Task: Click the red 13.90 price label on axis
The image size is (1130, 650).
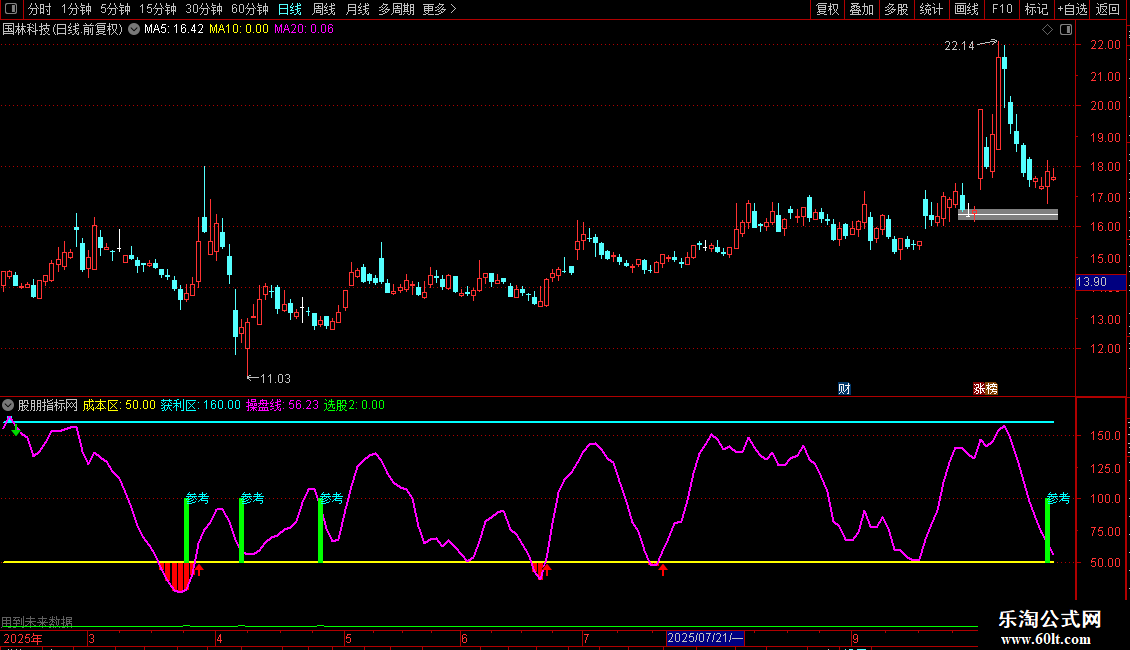Action: pyautogui.click(x=1091, y=283)
